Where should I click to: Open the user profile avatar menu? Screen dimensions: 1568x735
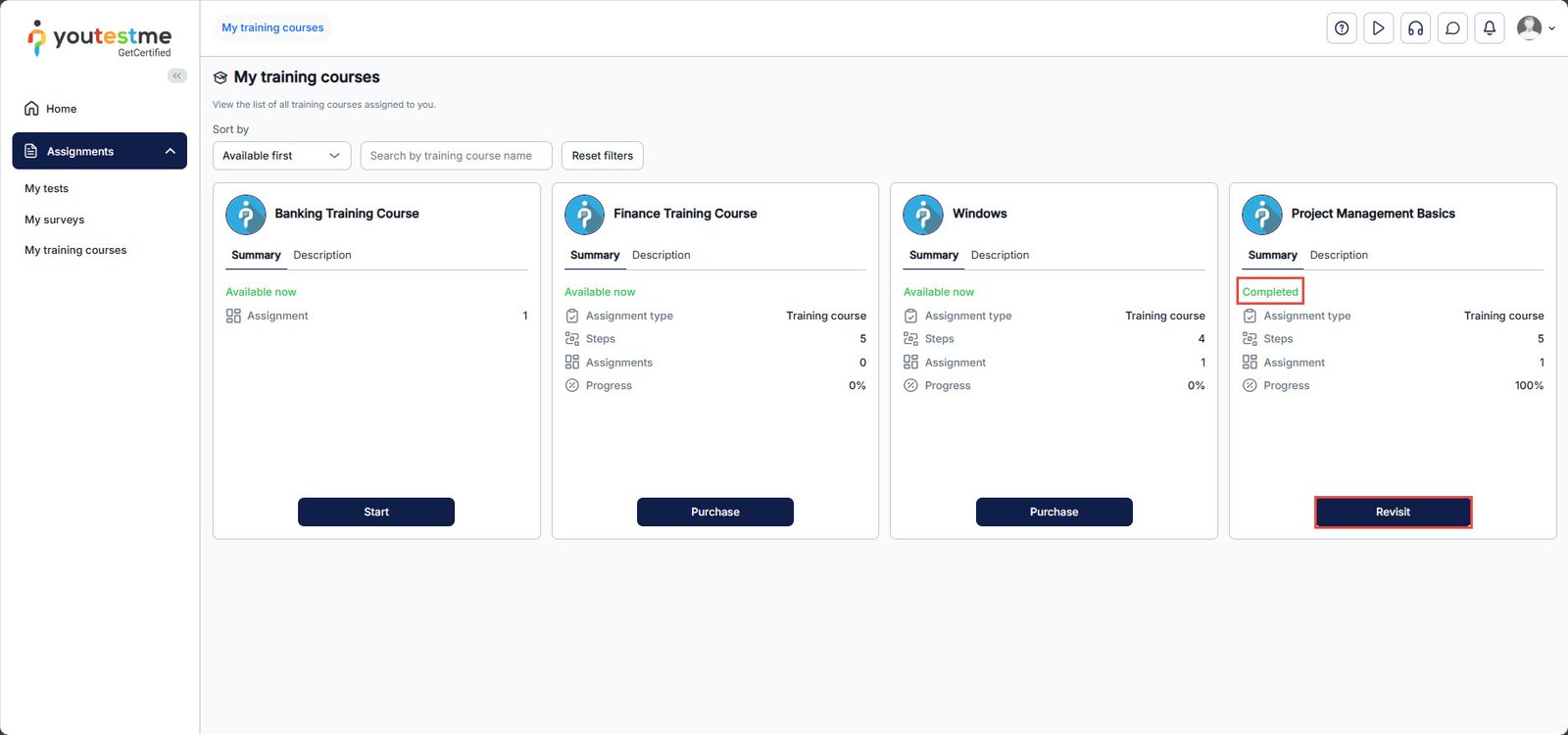click(x=1534, y=28)
